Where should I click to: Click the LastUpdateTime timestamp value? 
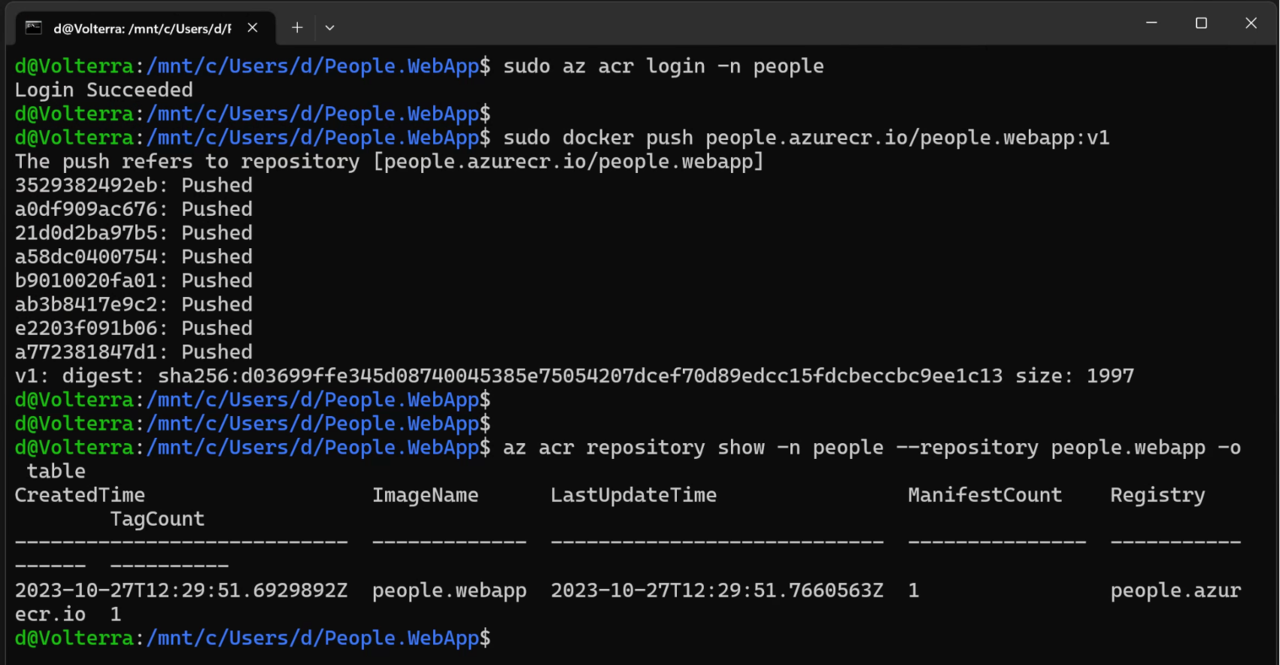[x=716, y=590]
